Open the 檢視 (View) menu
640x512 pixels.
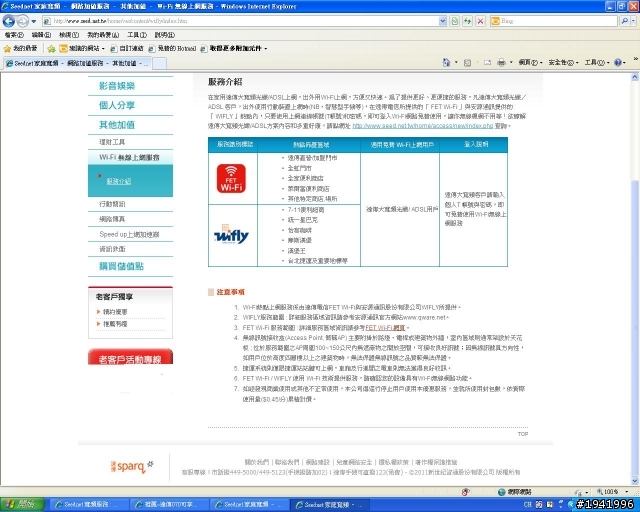coord(69,35)
